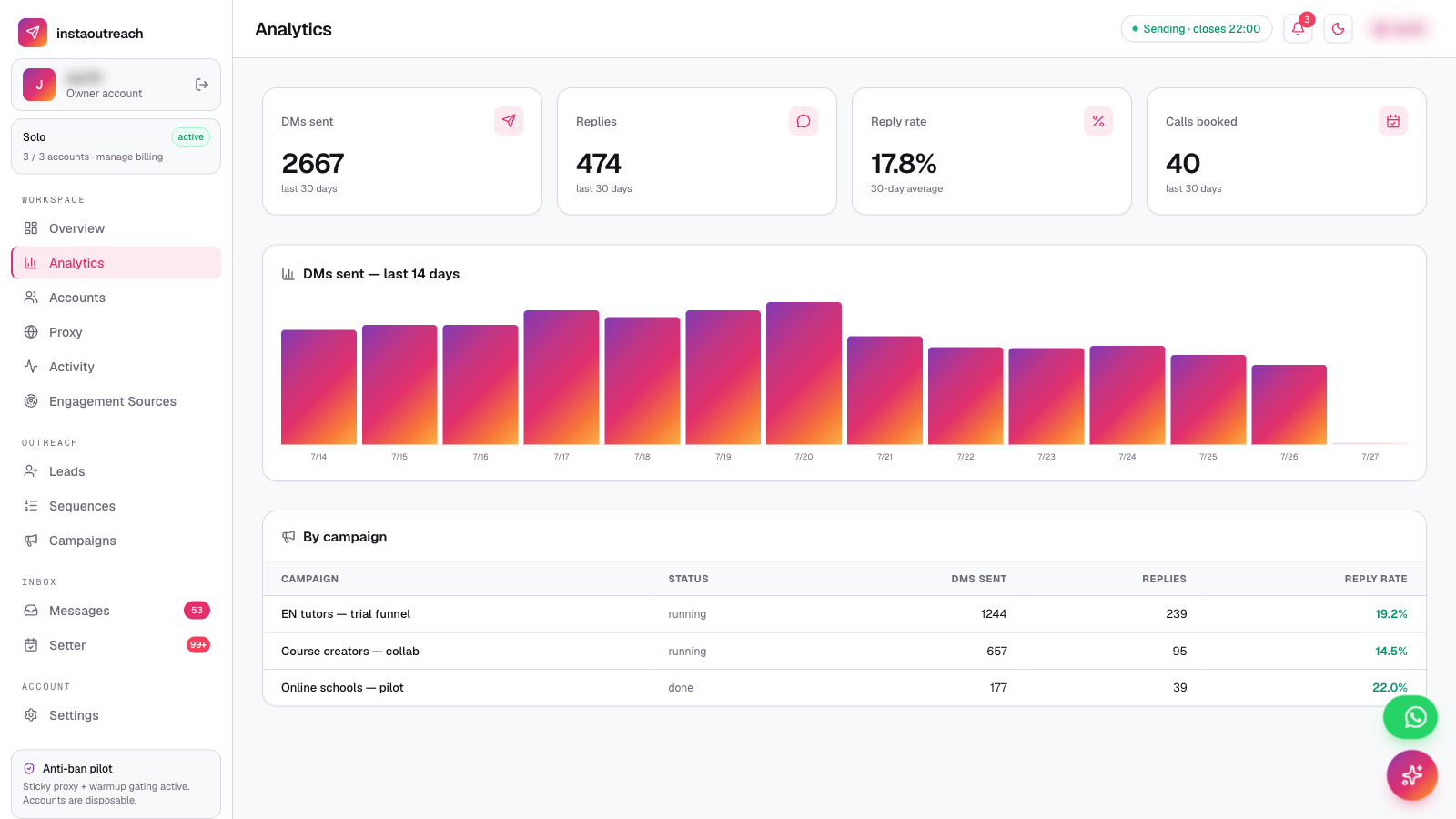
Task: Click the Analytics bar chart icon in the sidebar
Action: click(x=31, y=263)
